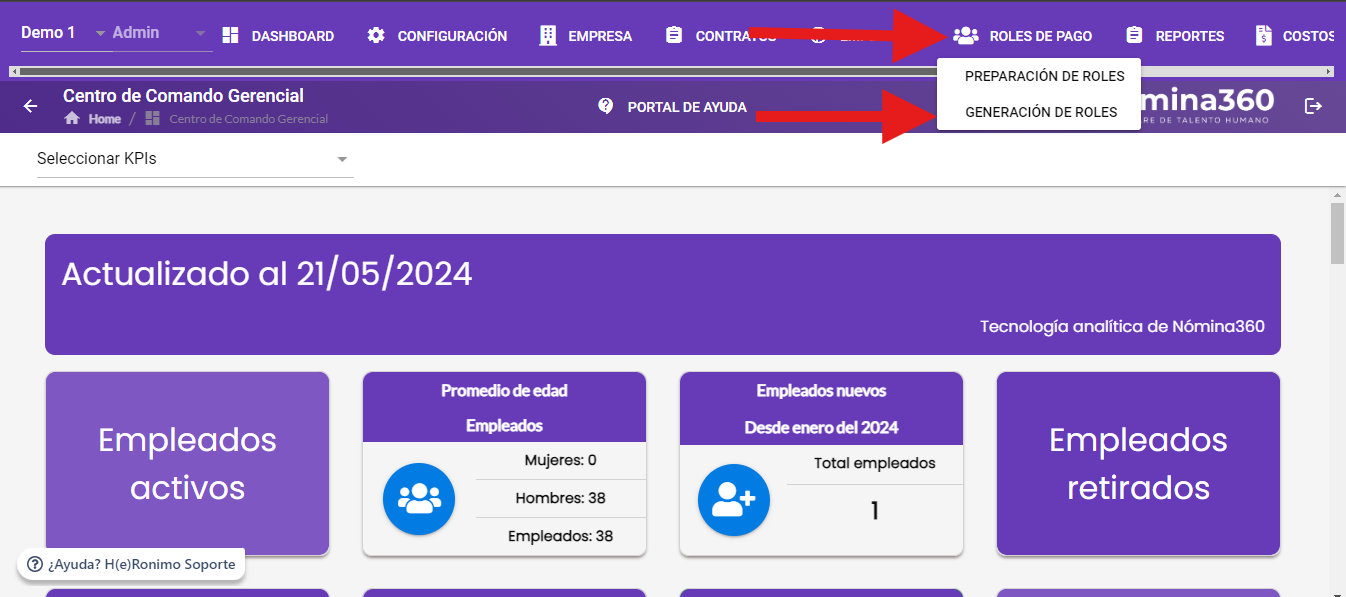
Task: Click the 'Mujeres: 0' value
Action: coord(560,461)
